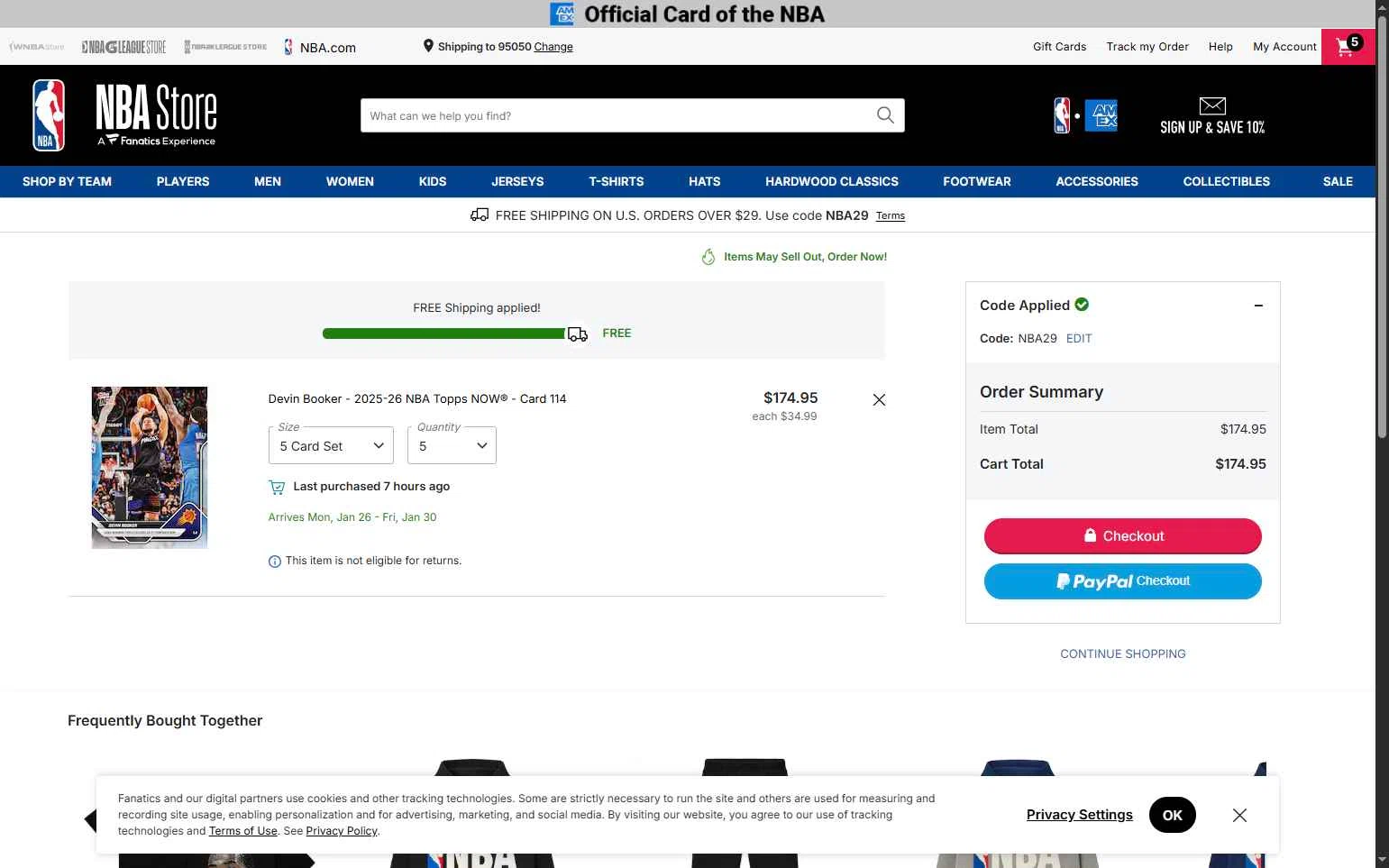This screenshot has width=1389, height=868.
Task: Click the green free shipping progress bar
Action: point(444,333)
